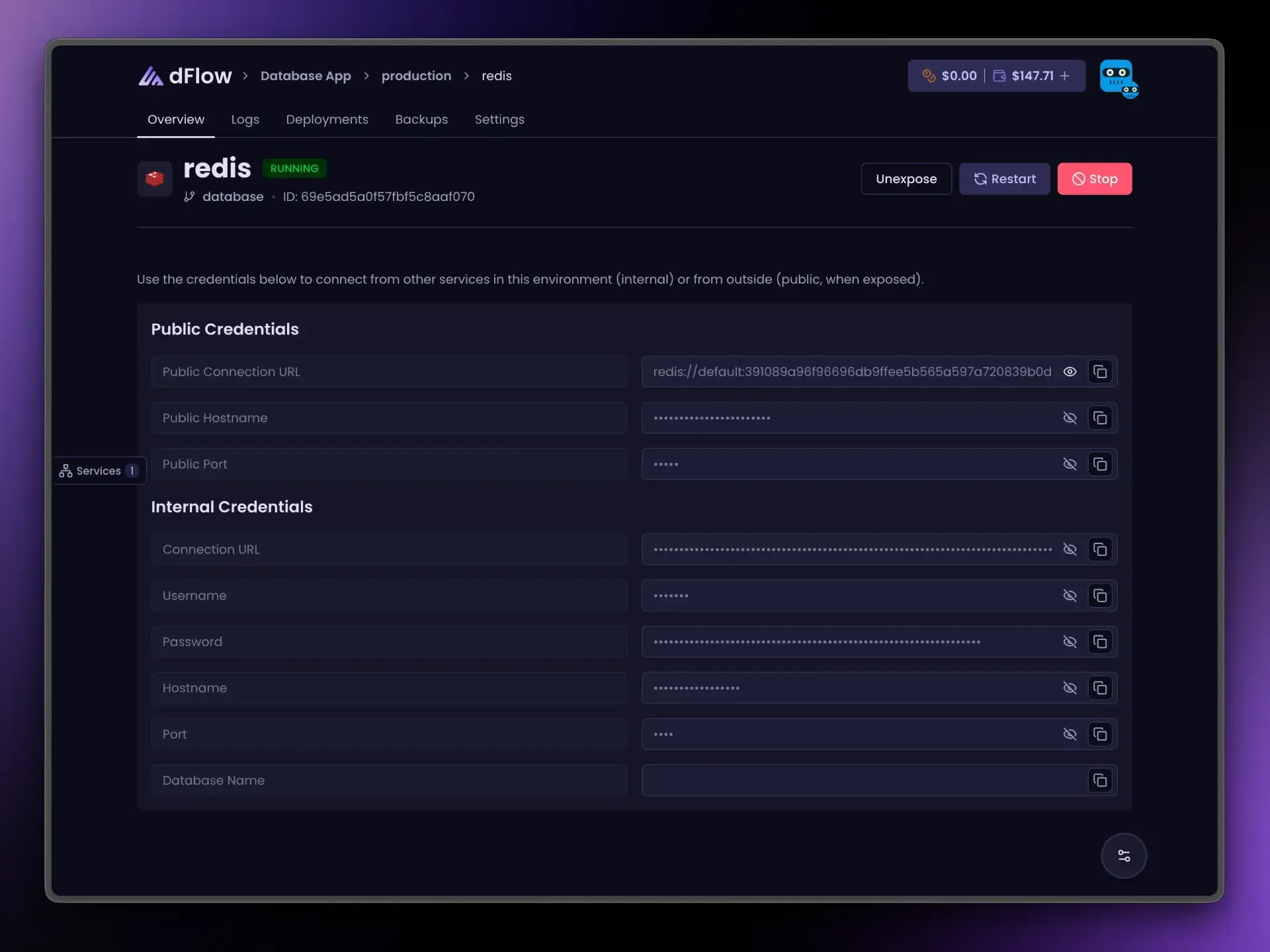Image resolution: width=1270 pixels, height=952 pixels.
Task: Expand the Services side panel
Action: coord(99,471)
